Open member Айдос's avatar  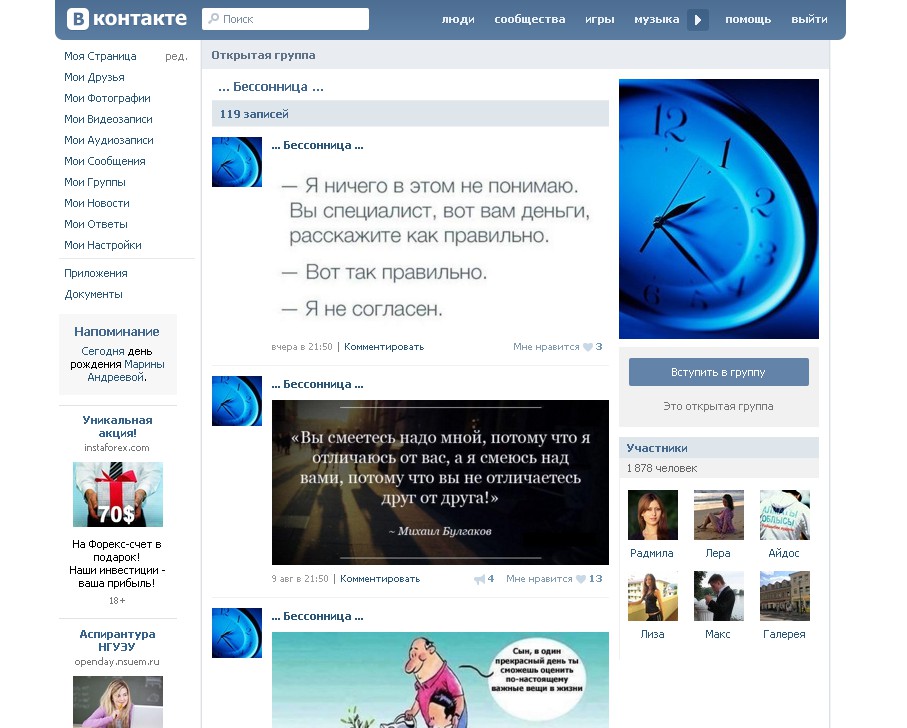(x=784, y=515)
